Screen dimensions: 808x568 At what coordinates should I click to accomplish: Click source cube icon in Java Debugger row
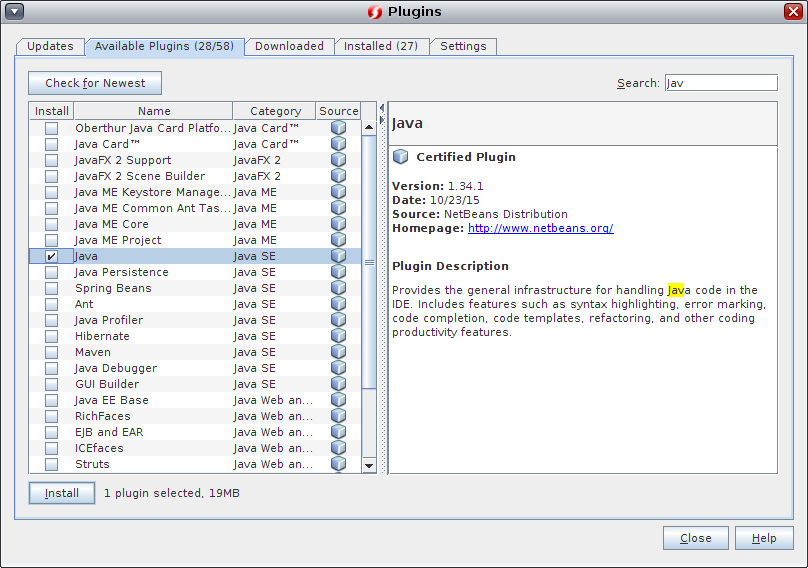click(338, 367)
